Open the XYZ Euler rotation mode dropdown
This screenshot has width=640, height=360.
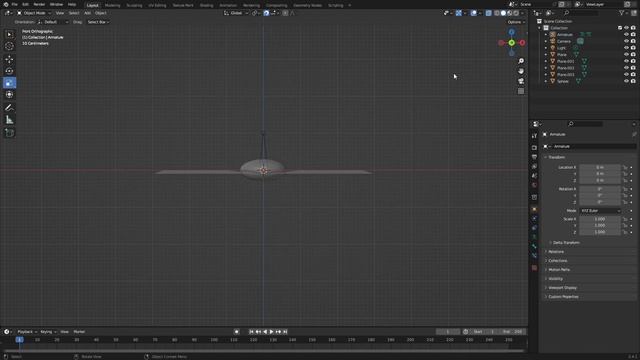coord(600,211)
